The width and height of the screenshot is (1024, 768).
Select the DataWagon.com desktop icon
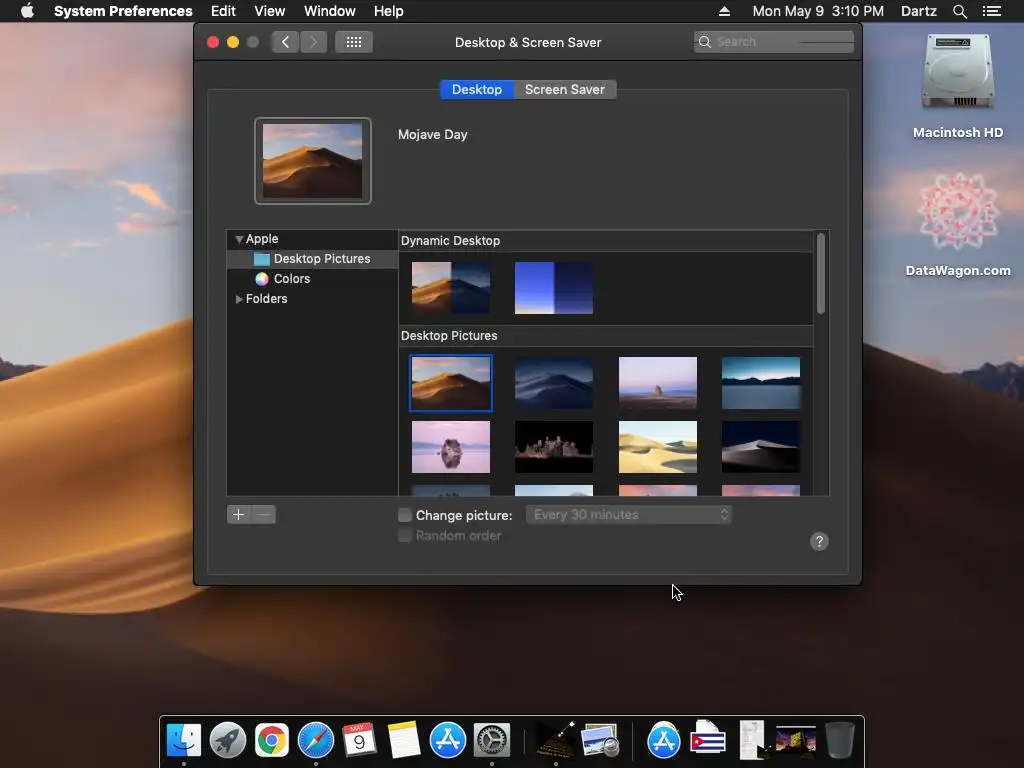957,211
